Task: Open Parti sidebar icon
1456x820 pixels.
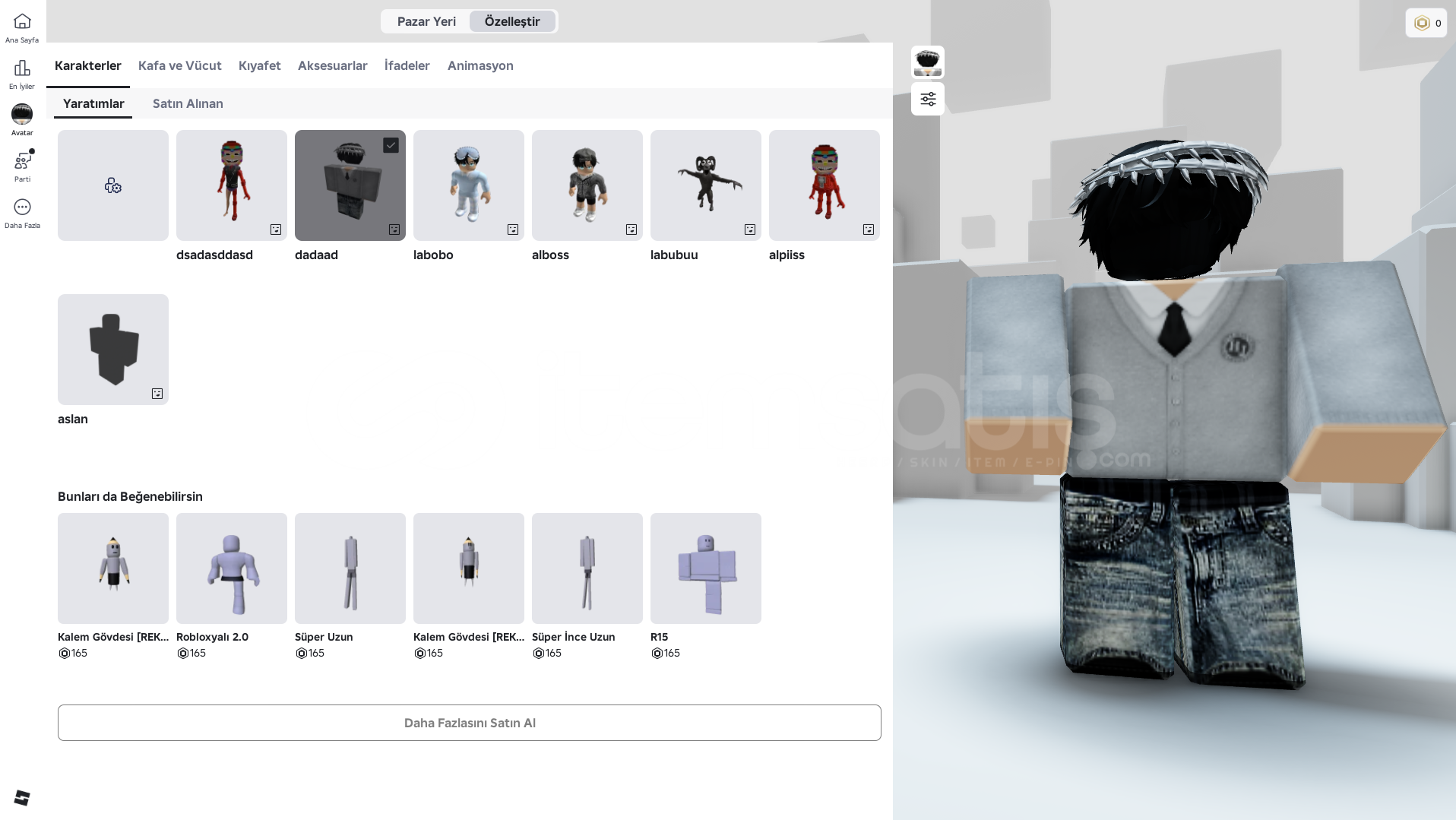Action: point(22,161)
